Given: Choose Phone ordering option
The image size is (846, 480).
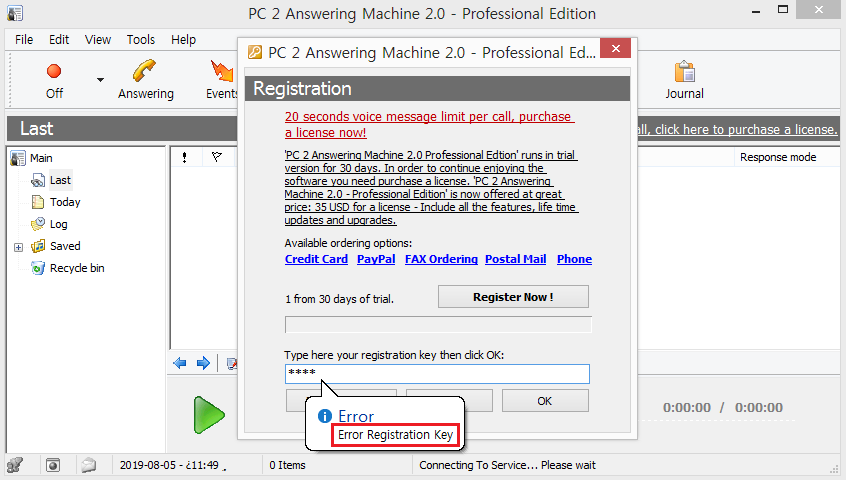Looking at the screenshot, I should point(574,259).
